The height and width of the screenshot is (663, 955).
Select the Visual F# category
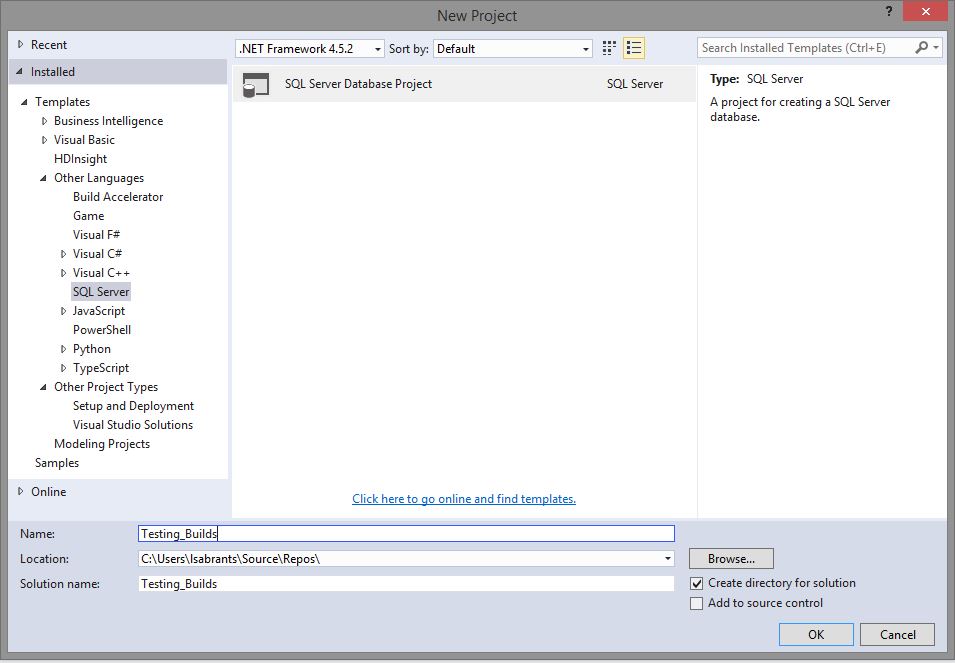click(x=96, y=234)
